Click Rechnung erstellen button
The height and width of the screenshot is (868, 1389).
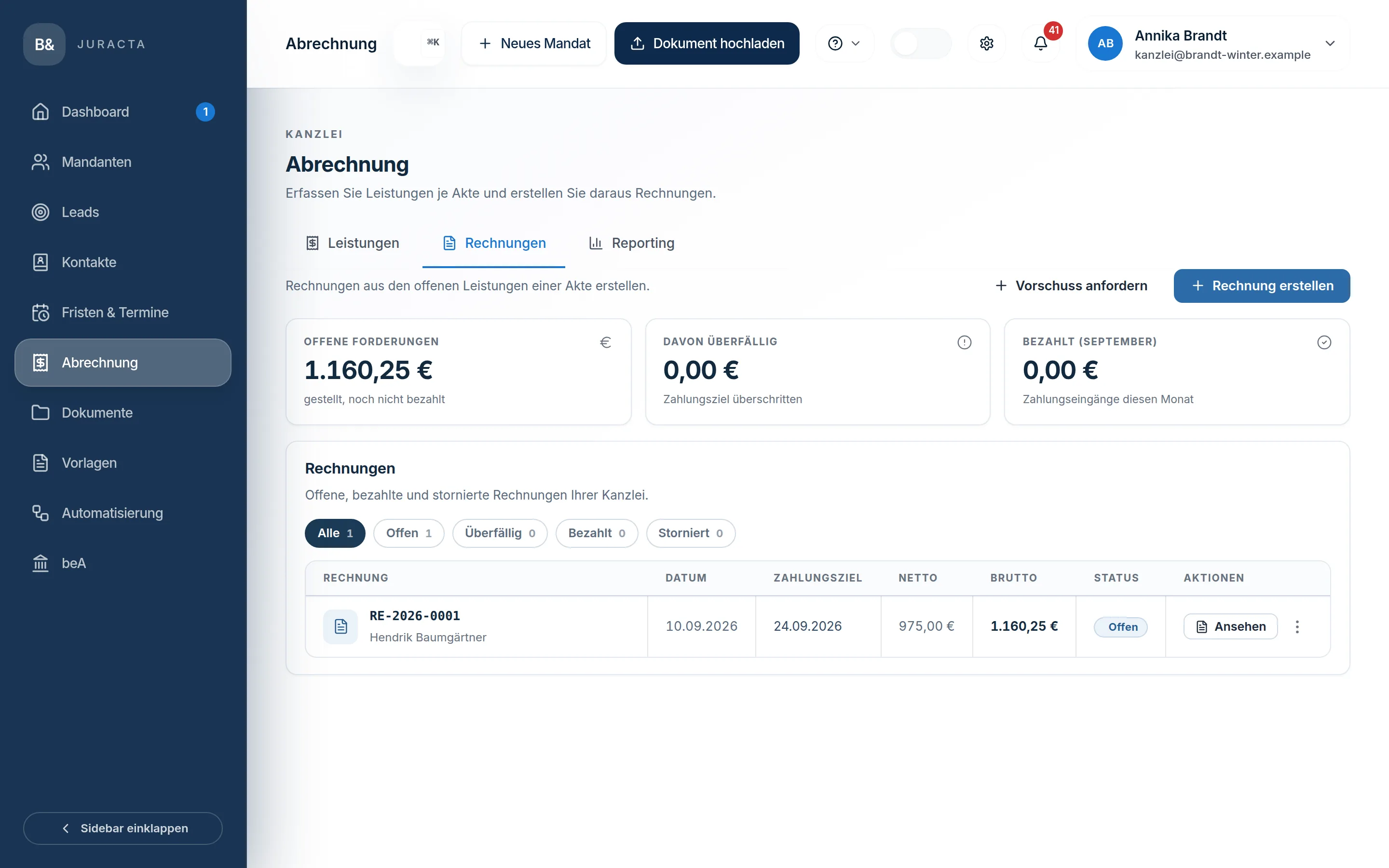1262,286
